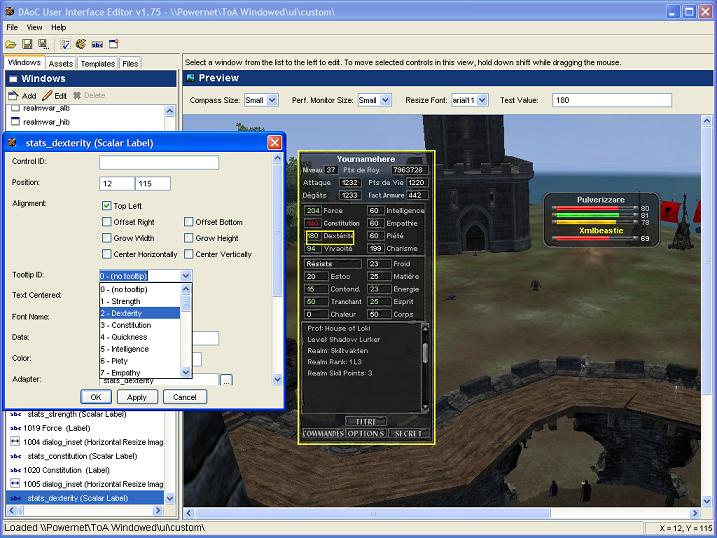Viewport: 717px width, 538px height.
Task: Open the Perf. Monitor Size dropdown
Action: [x=386, y=100]
